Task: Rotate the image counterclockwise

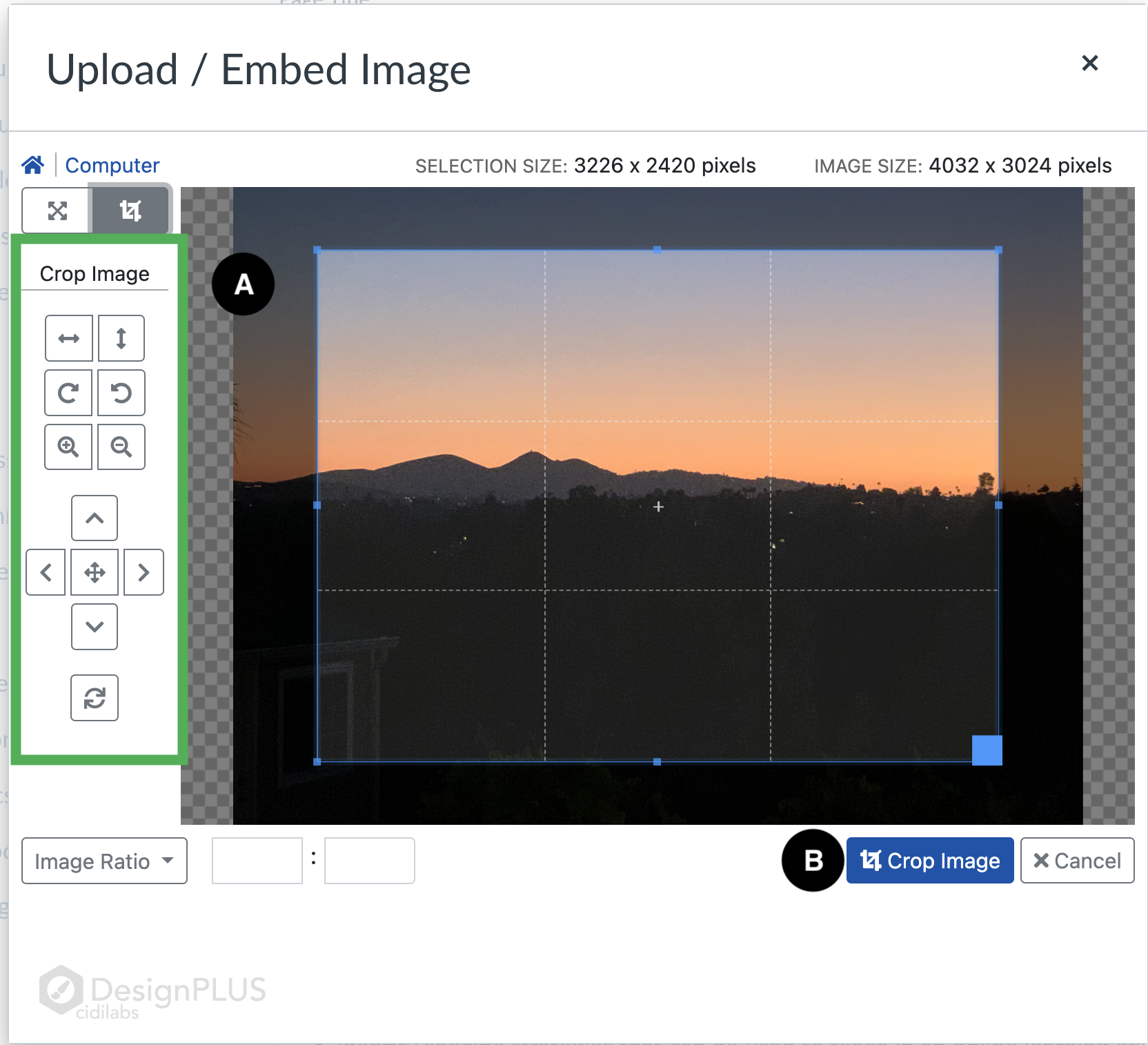Action: 121,393
